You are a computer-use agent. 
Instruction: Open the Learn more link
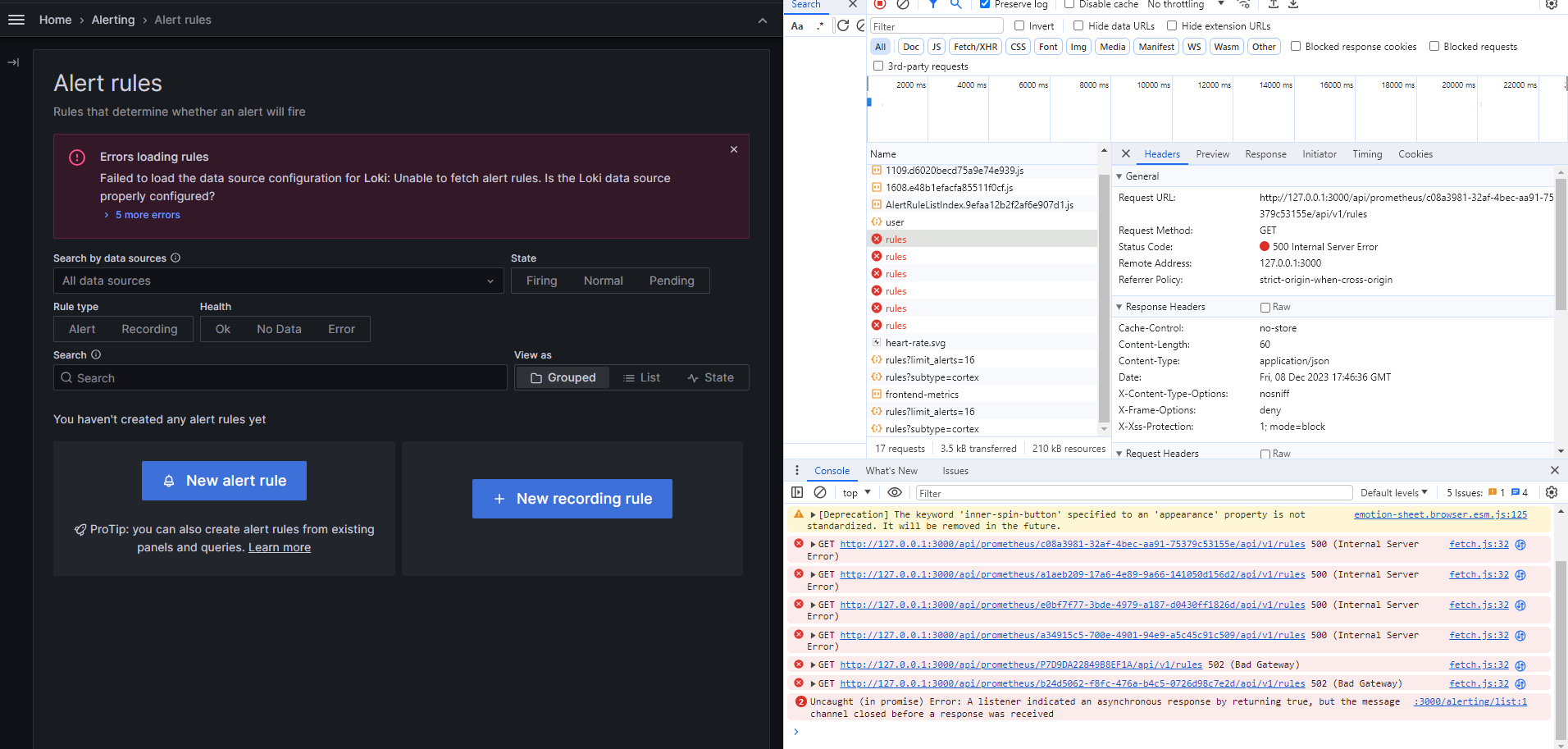[x=280, y=547]
